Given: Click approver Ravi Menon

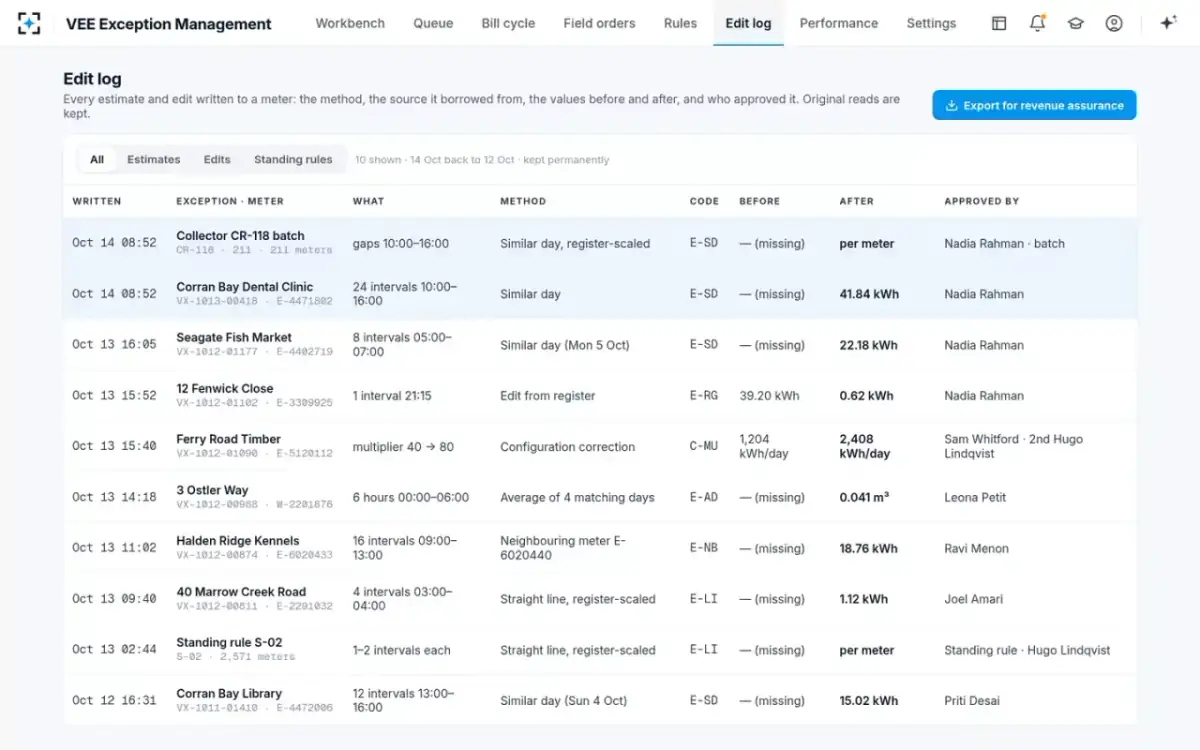Looking at the screenshot, I should (976, 548).
